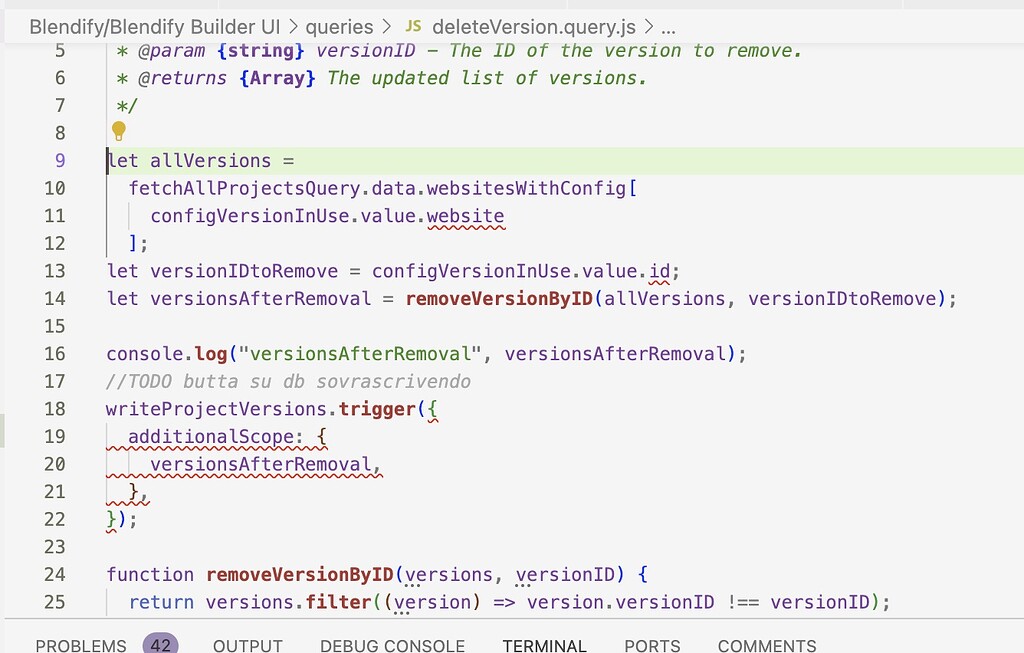Click the error count badge showing 42
This screenshot has height=653, width=1024.
(161, 645)
